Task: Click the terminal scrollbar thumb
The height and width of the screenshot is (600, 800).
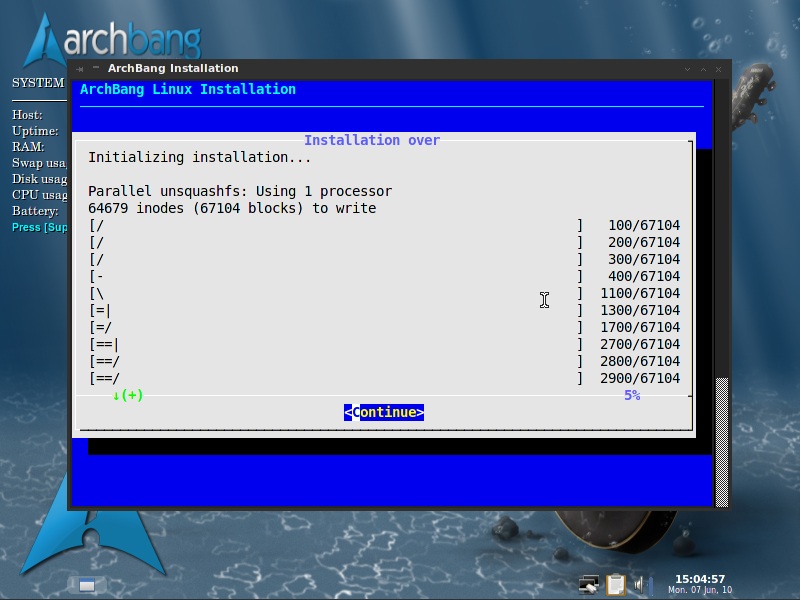Action: tap(721, 442)
